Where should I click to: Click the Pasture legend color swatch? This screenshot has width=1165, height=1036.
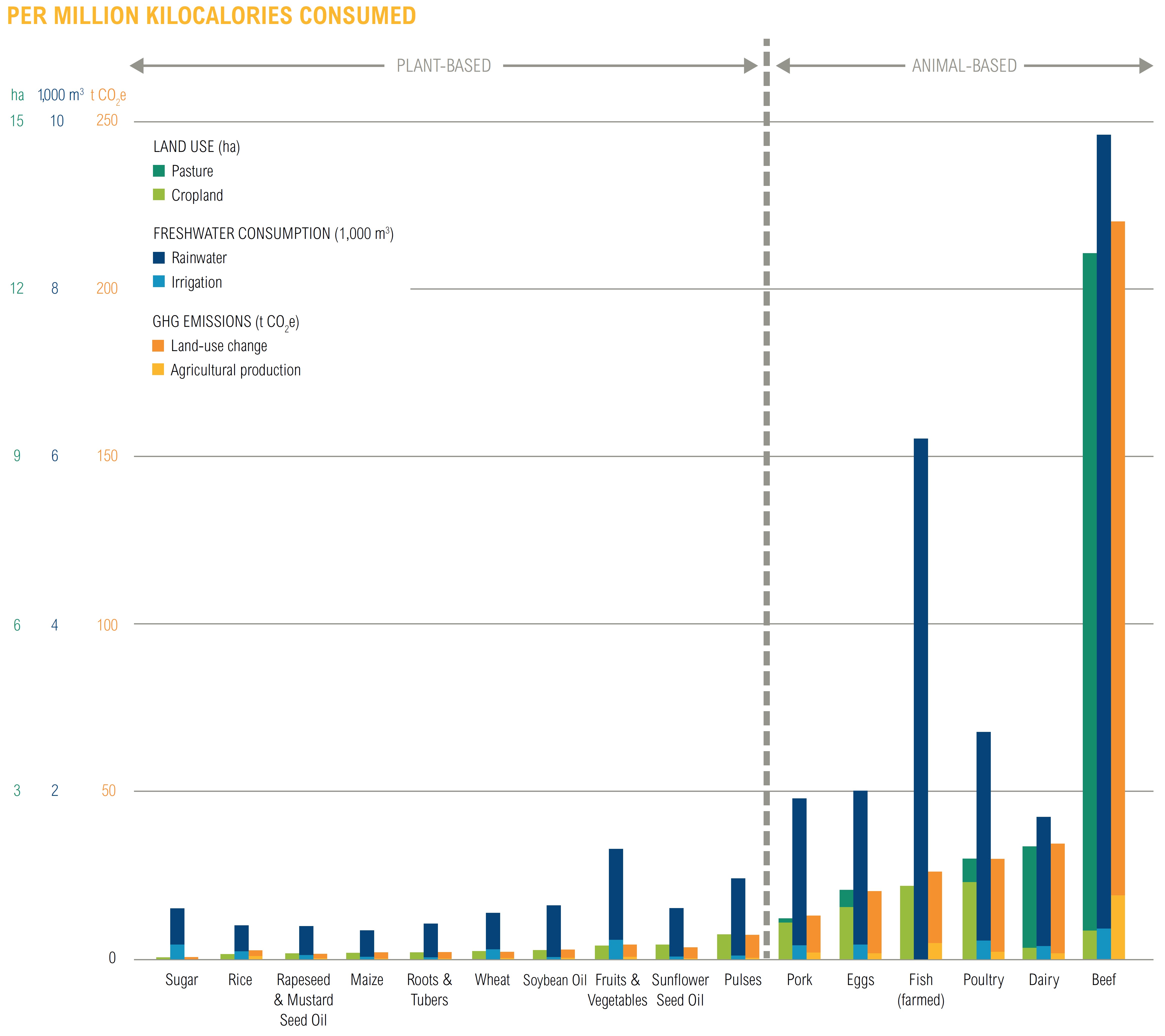tap(158, 170)
